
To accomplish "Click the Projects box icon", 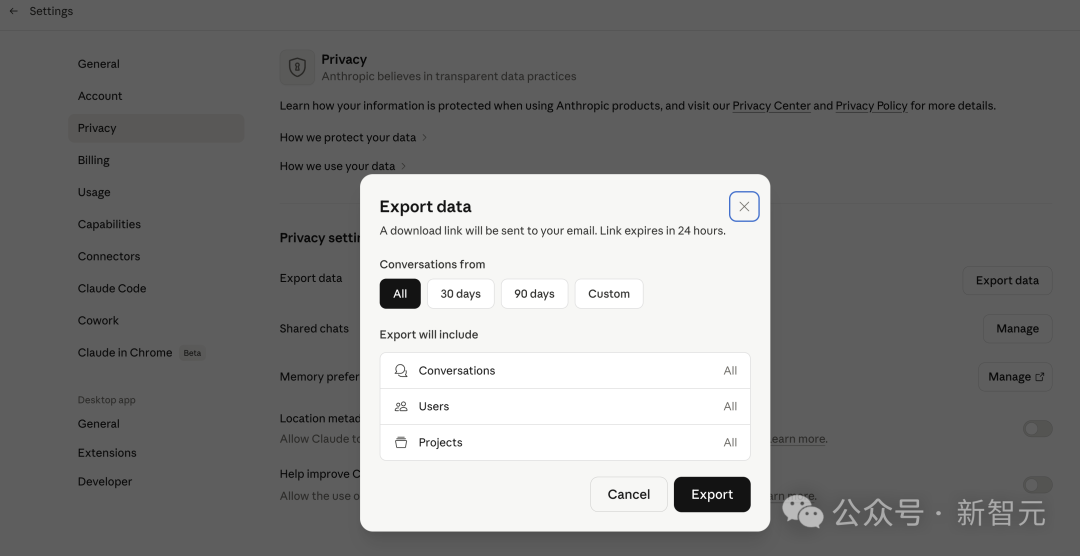I will (401, 443).
